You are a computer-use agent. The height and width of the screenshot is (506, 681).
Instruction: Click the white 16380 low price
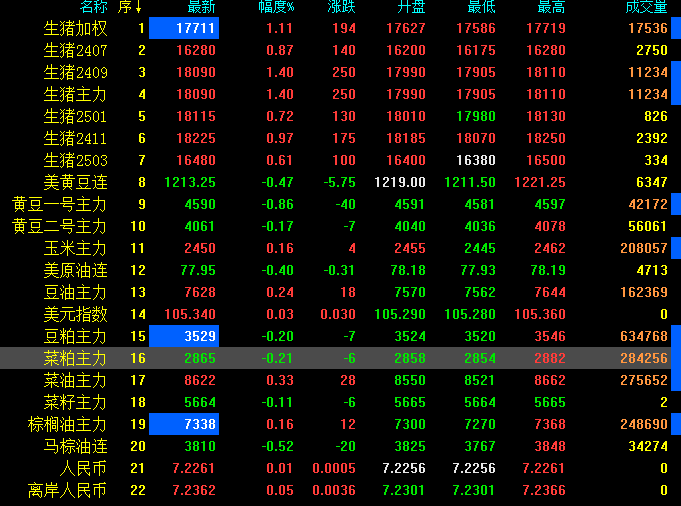[476, 160]
